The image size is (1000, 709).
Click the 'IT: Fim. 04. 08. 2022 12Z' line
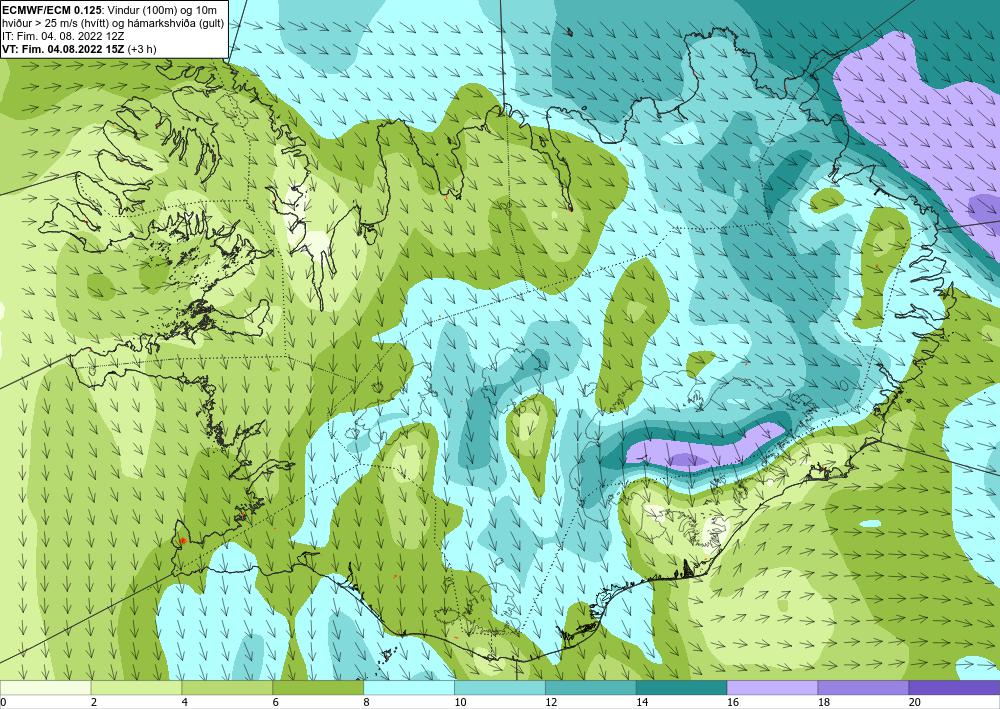(x=63, y=36)
